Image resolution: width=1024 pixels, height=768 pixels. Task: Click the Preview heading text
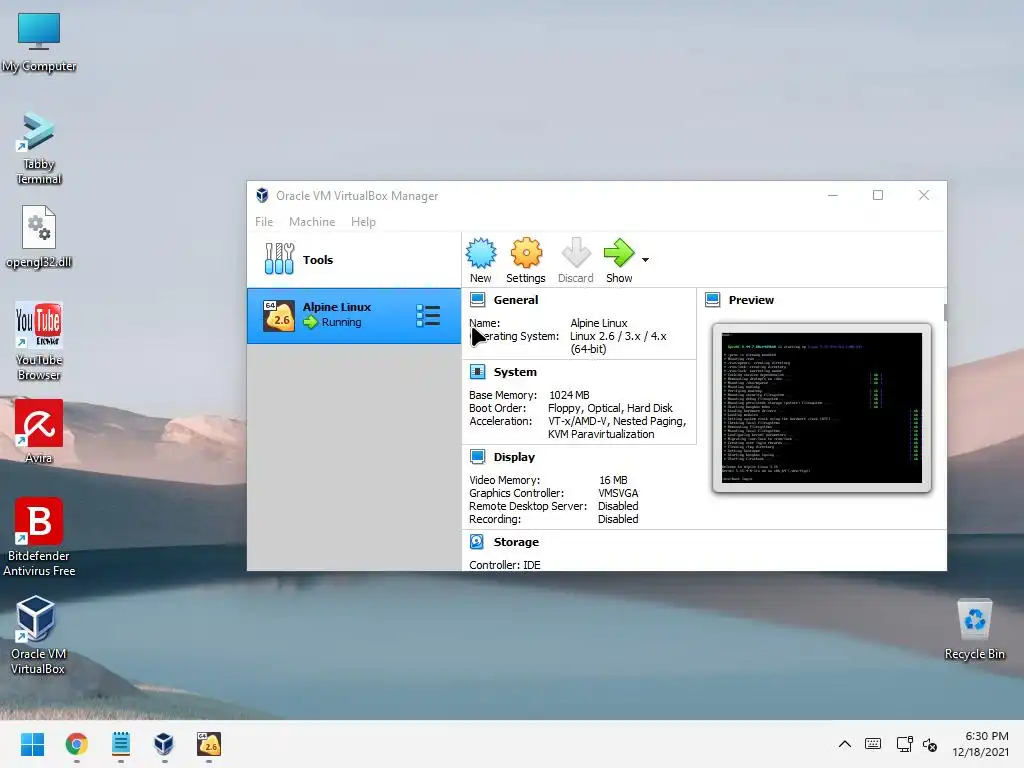coord(751,300)
